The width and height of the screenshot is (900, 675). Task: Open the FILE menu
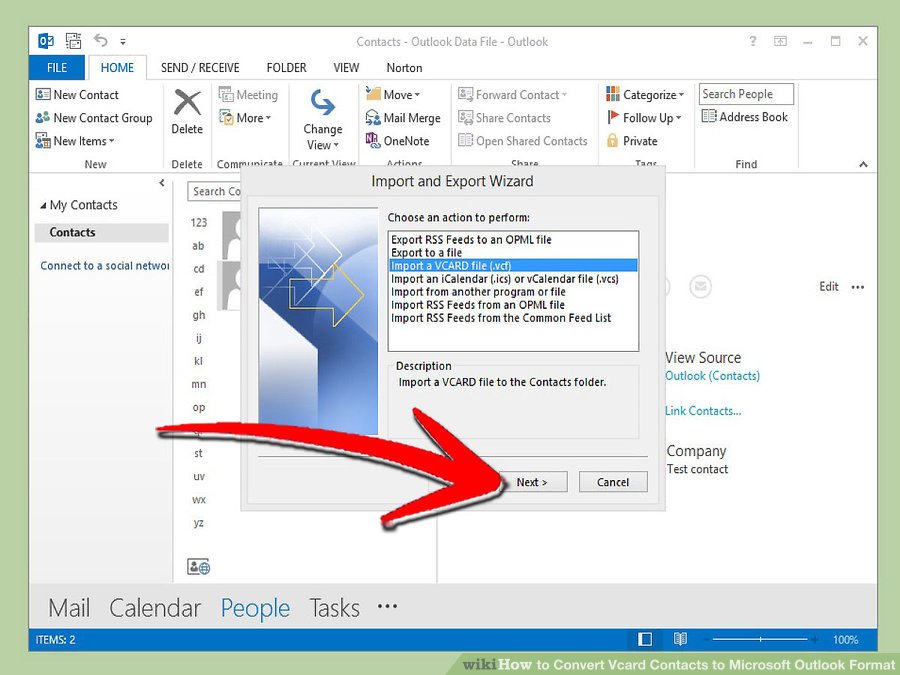57,68
